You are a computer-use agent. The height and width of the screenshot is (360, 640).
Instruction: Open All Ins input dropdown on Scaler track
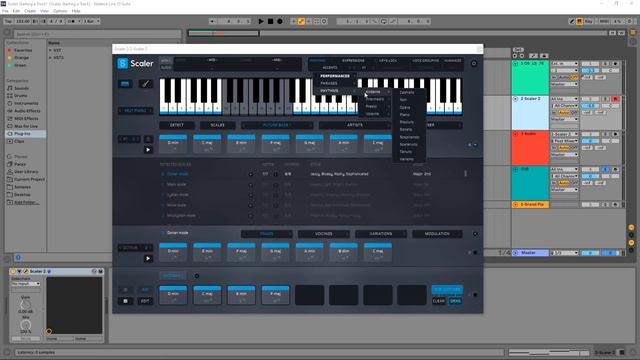564,99
